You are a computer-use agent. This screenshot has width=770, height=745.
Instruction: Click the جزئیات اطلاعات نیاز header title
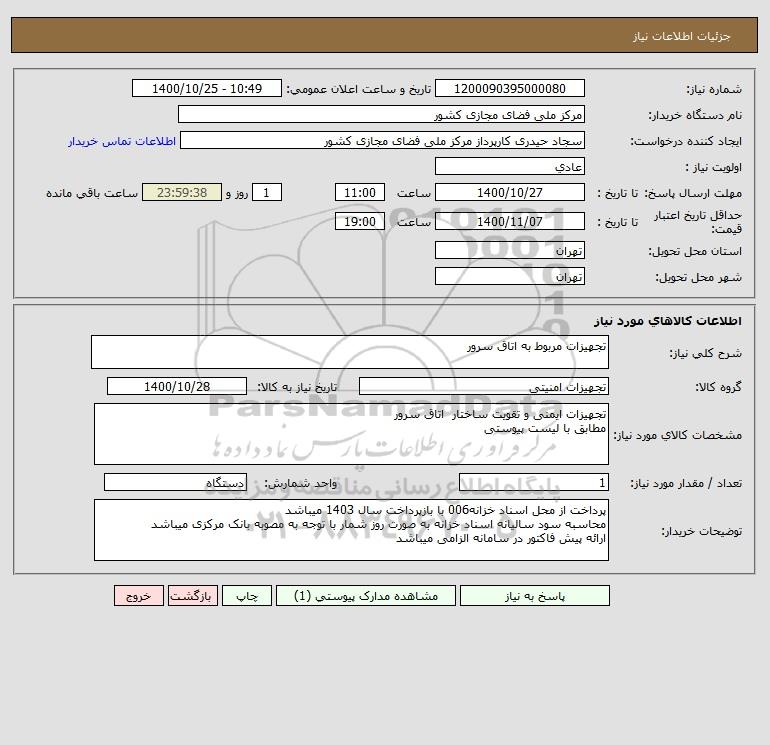pos(682,36)
